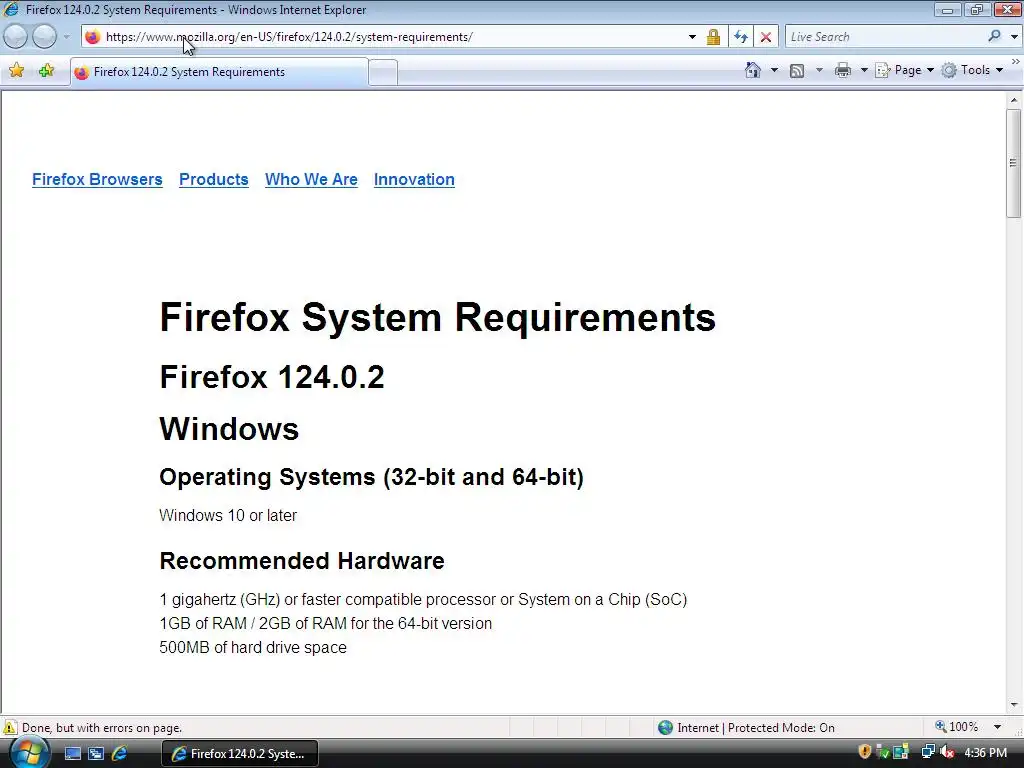Click the scrollbar down arrow
The image size is (1024, 768).
(x=1014, y=705)
